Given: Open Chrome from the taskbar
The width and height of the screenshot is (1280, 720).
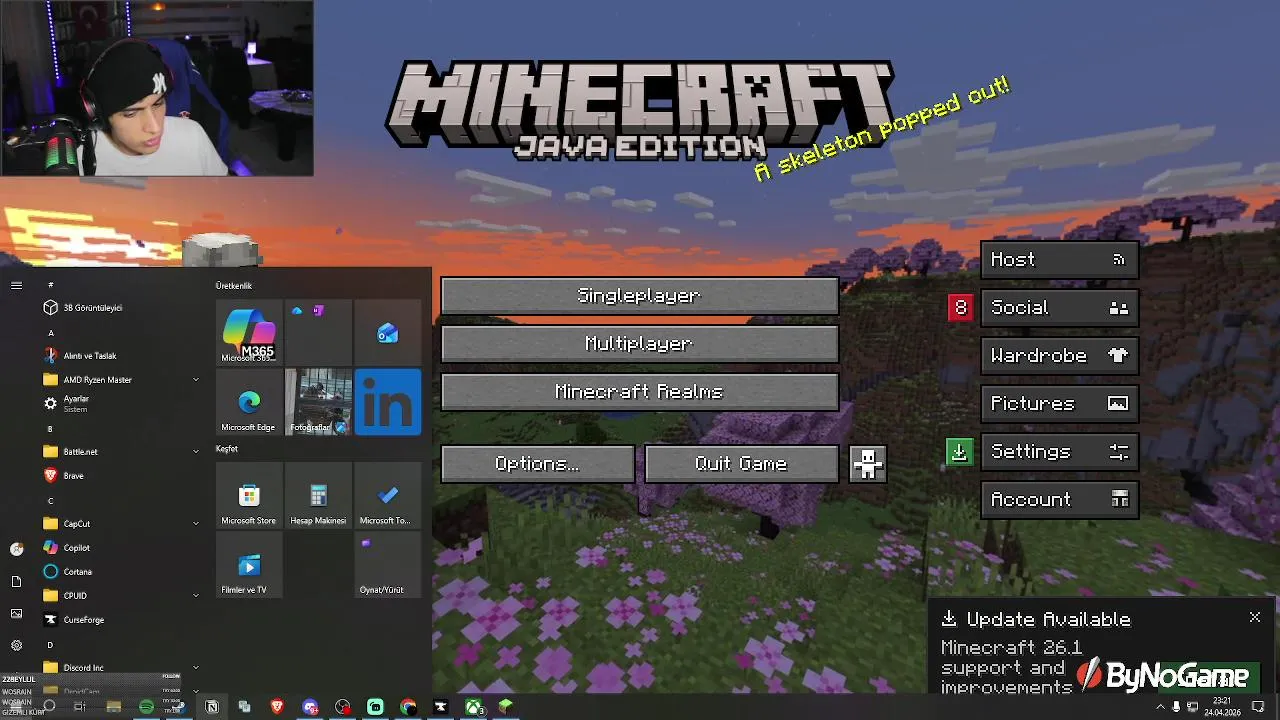Looking at the screenshot, I should (408, 707).
